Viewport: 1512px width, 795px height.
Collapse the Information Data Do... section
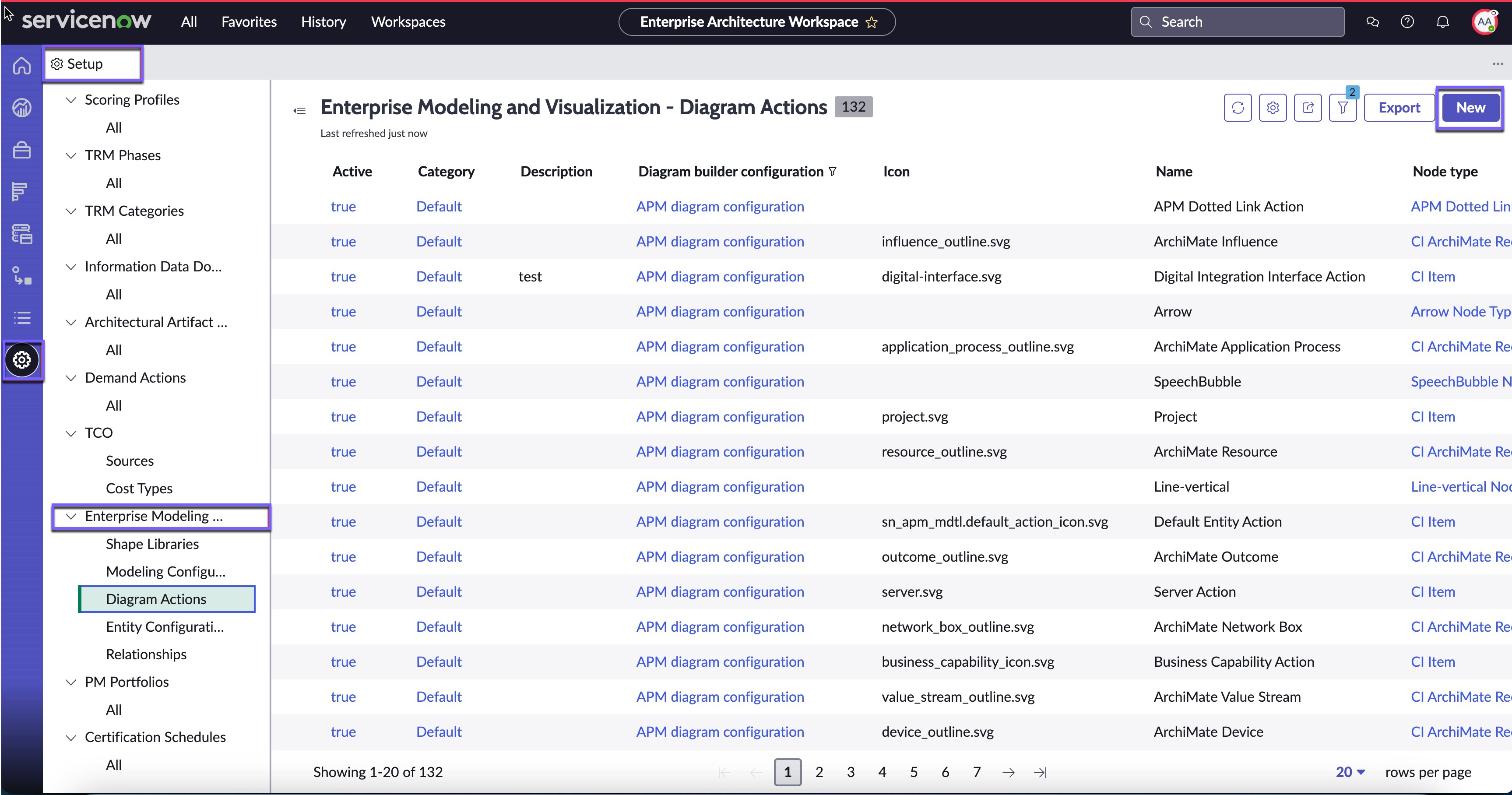tap(71, 267)
